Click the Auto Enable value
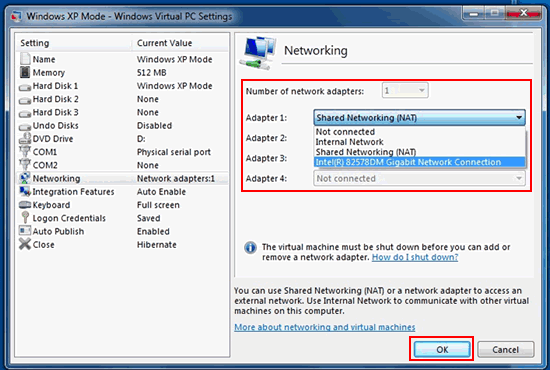This screenshot has width=550, height=370. 161,192
